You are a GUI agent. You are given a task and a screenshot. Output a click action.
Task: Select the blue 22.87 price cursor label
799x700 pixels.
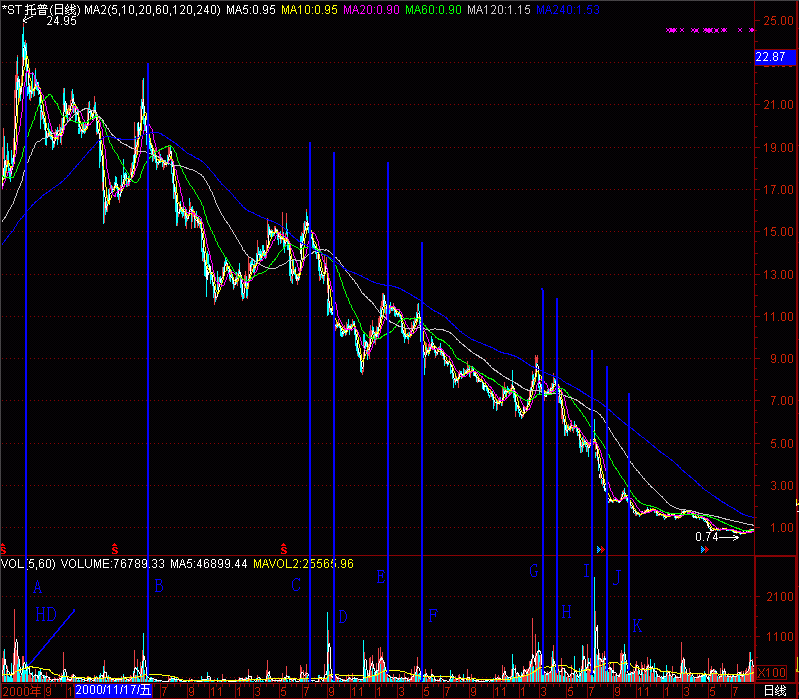pos(770,59)
